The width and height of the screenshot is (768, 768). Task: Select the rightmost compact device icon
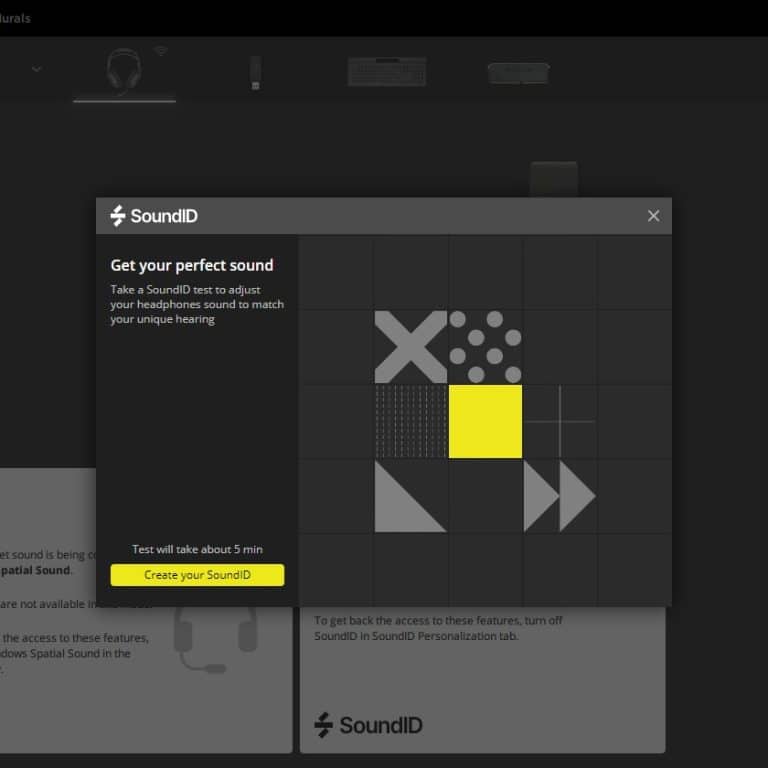click(517, 72)
